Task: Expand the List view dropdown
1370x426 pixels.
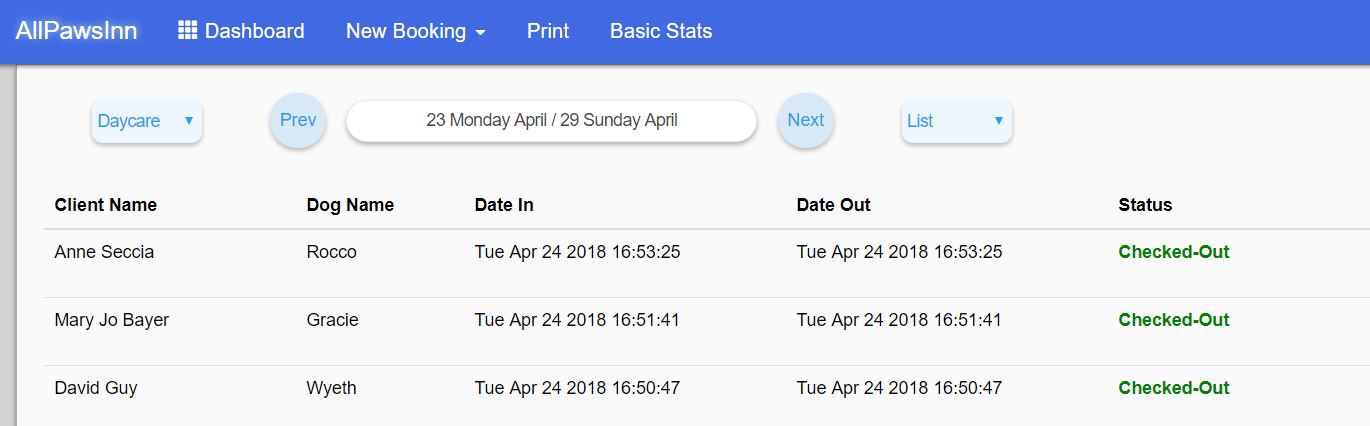Action: click(956, 121)
